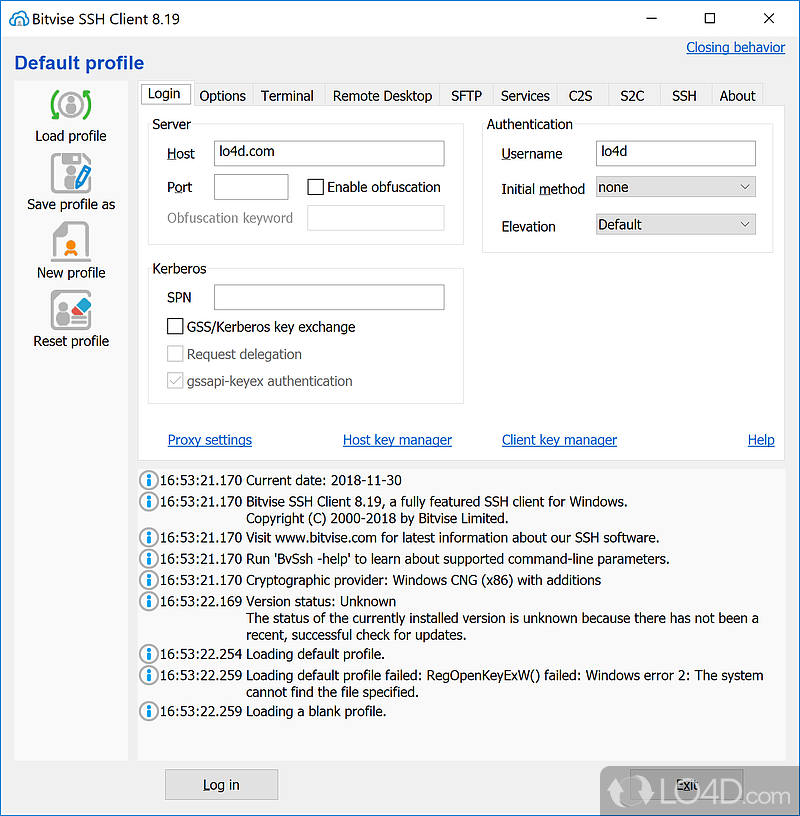Click log text 'Loading a blank profile.'
The width and height of the screenshot is (800, 816).
[316, 711]
